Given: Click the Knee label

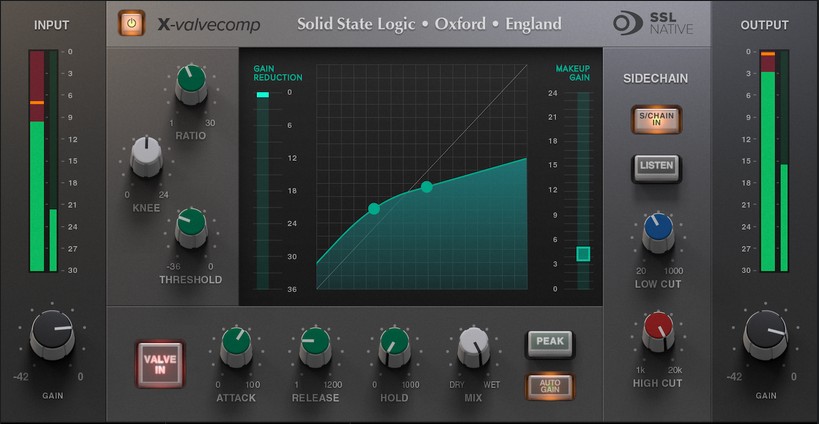Looking at the screenshot, I should [x=146, y=208].
